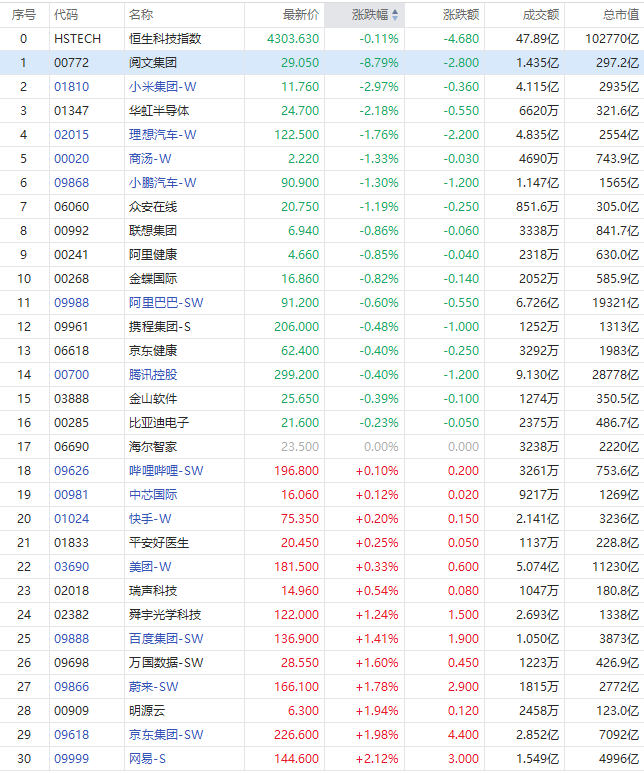The height and width of the screenshot is (773, 644).
Task: Open 小米集团-W stock link
Action: (x=163, y=87)
